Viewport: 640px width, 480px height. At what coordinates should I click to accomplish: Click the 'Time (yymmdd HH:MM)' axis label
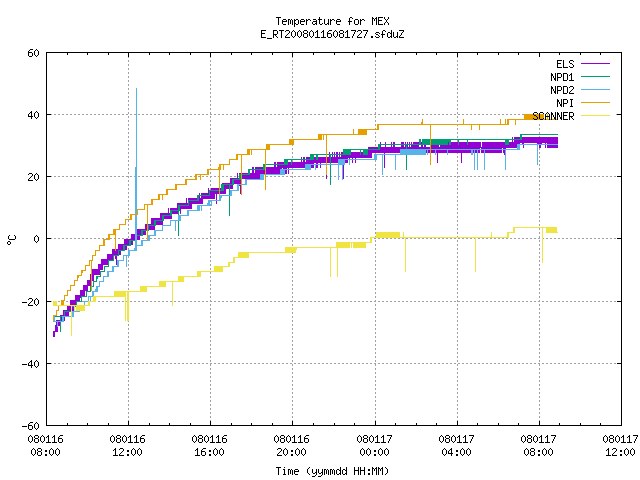coord(332,471)
